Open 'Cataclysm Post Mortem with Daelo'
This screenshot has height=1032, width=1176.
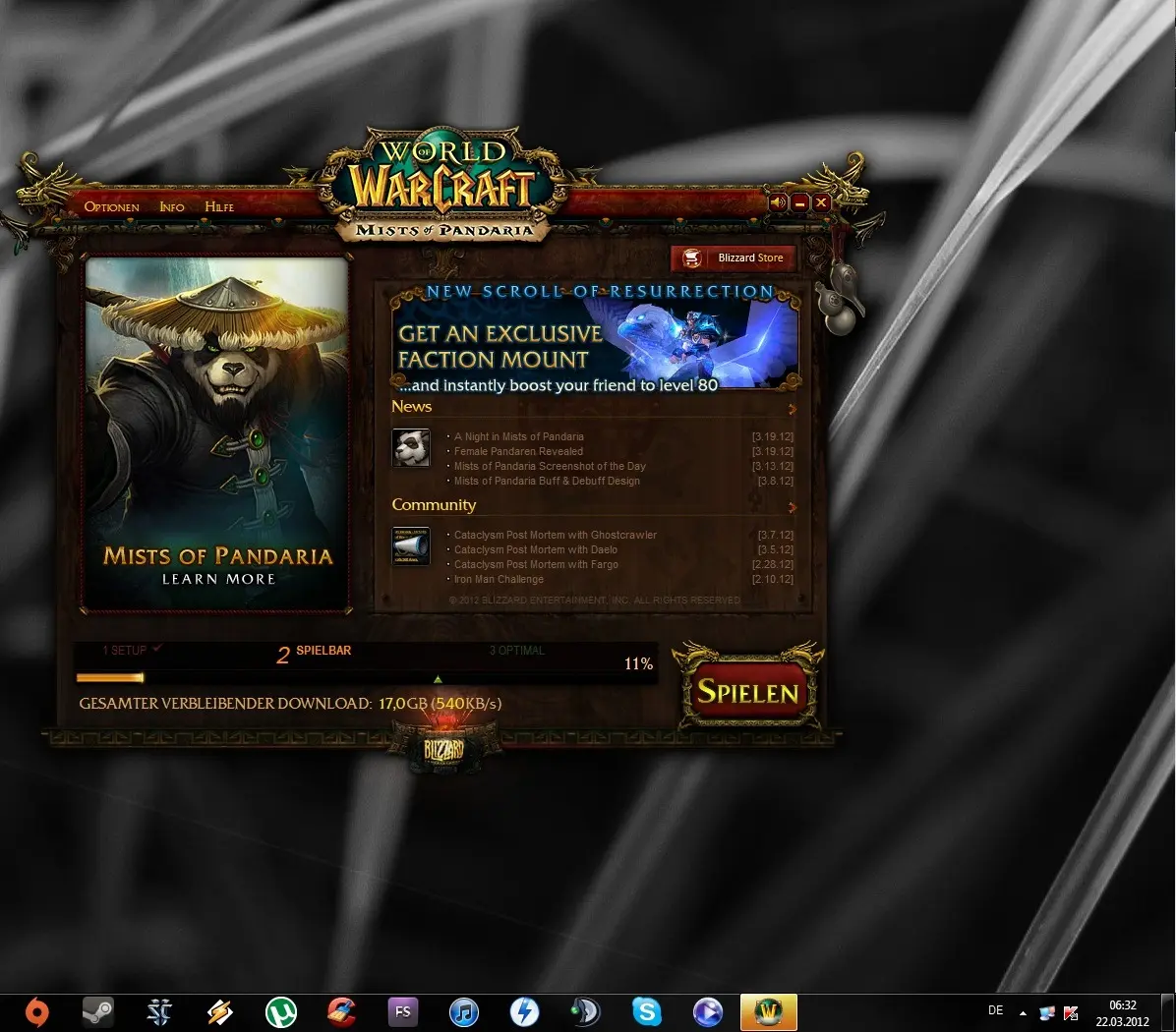(x=536, y=549)
